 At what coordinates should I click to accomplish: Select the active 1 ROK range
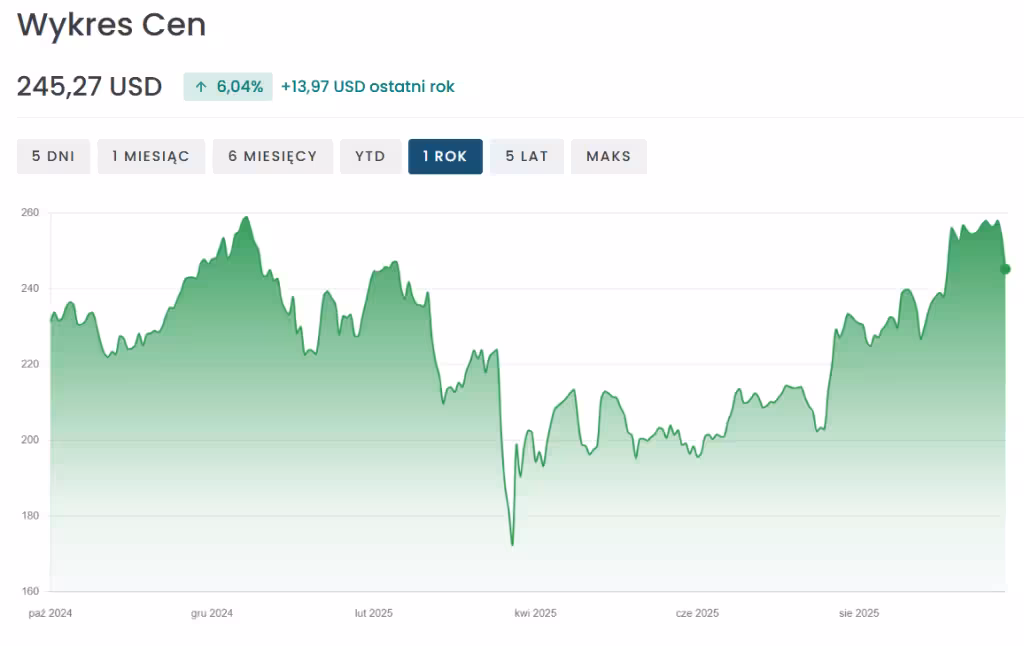(x=445, y=156)
